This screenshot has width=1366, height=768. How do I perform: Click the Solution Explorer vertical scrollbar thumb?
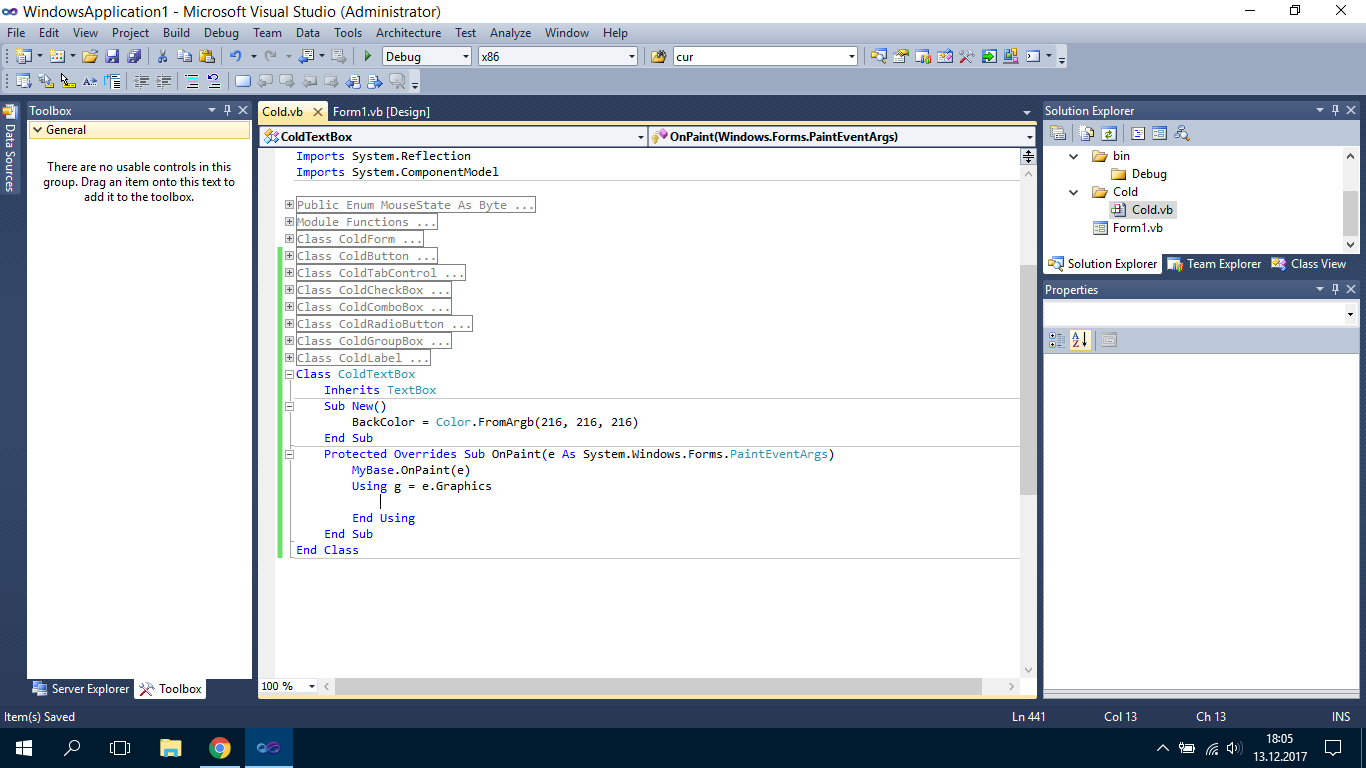pos(1350,212)
